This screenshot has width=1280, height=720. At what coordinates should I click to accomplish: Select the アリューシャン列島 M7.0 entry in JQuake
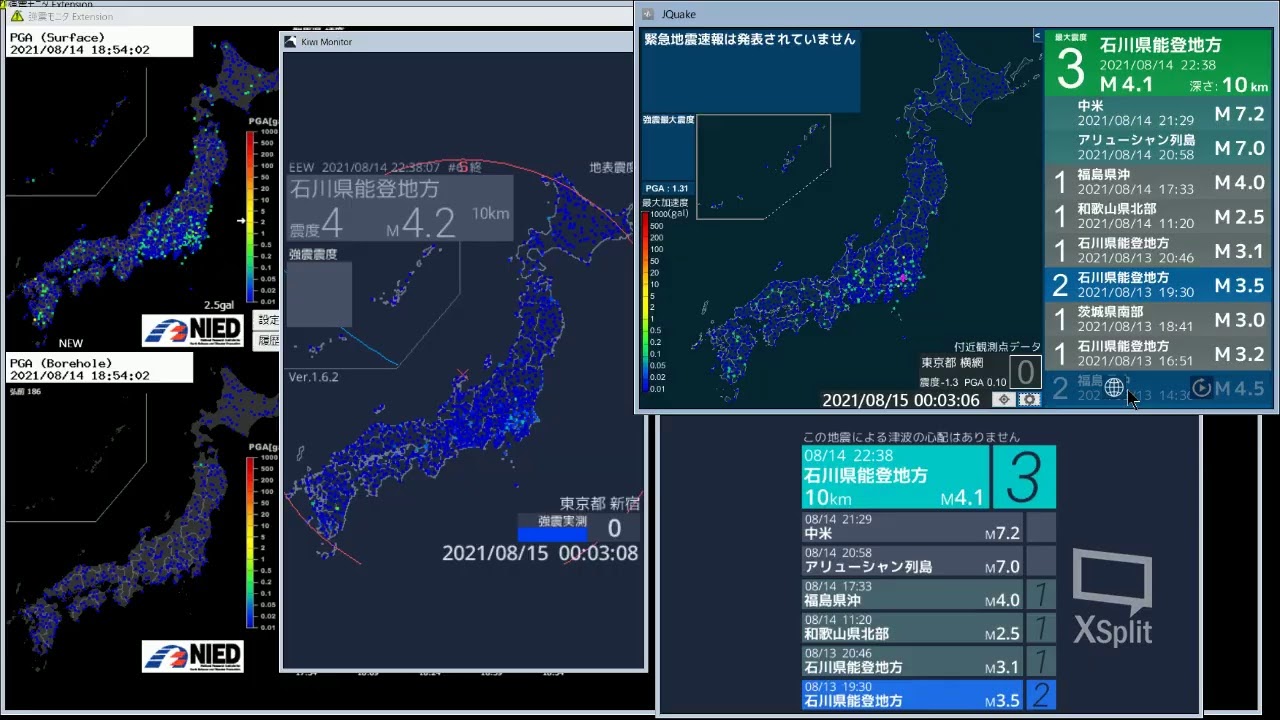1158,147
